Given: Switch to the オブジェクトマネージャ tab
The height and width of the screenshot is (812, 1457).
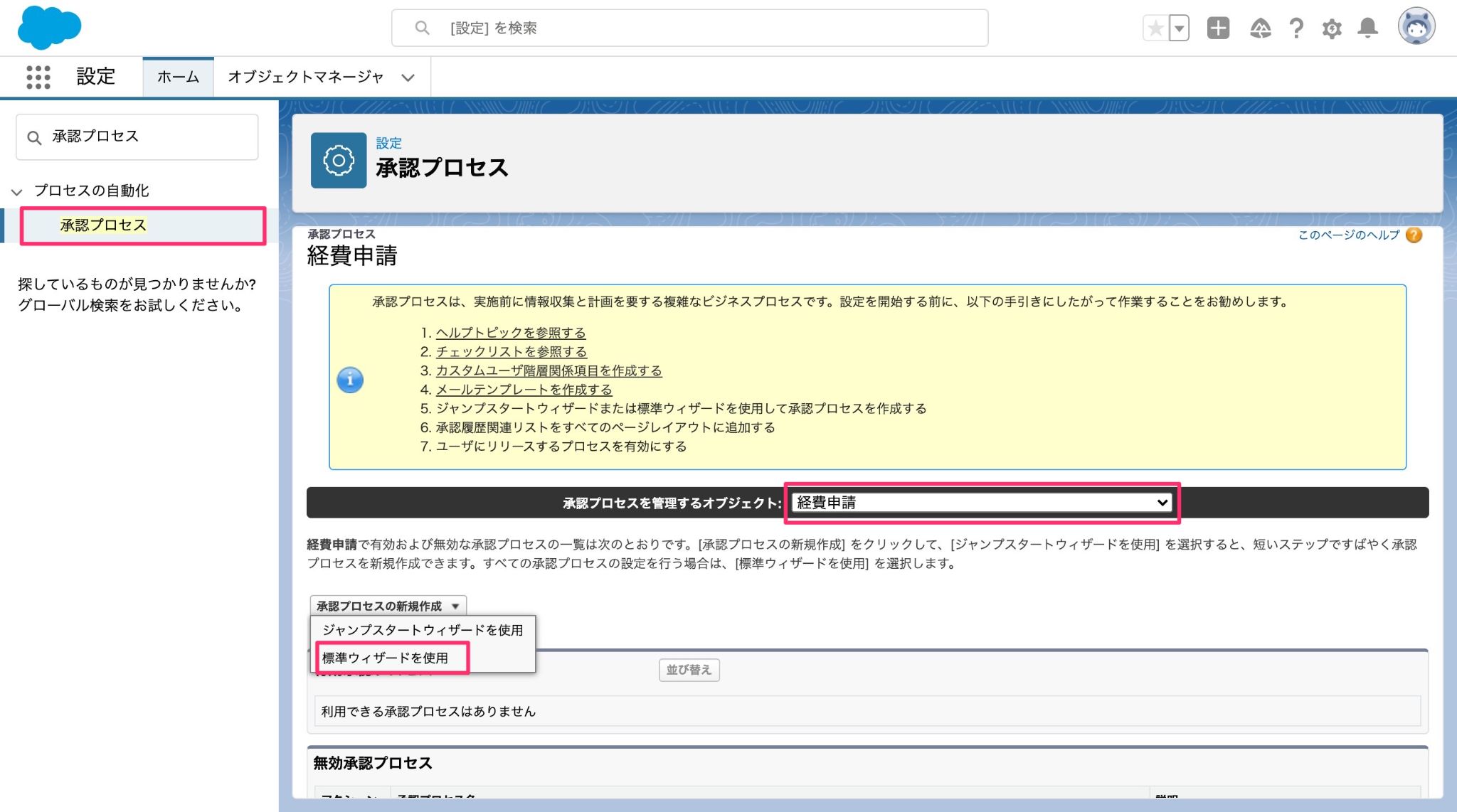Looking at the screenshot, I should click(x=305, y=77).
